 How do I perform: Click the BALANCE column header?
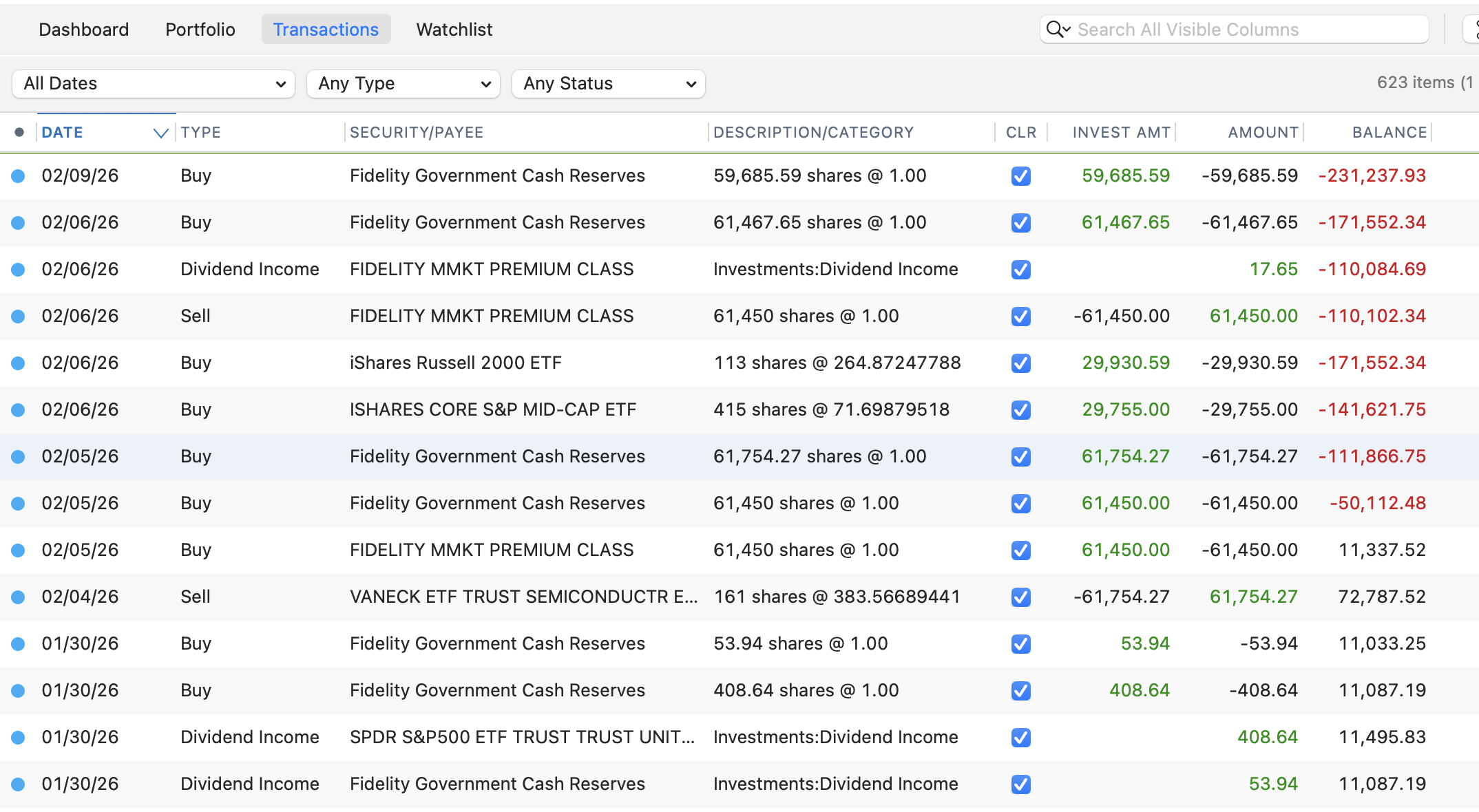click(x=1388, y=131)
